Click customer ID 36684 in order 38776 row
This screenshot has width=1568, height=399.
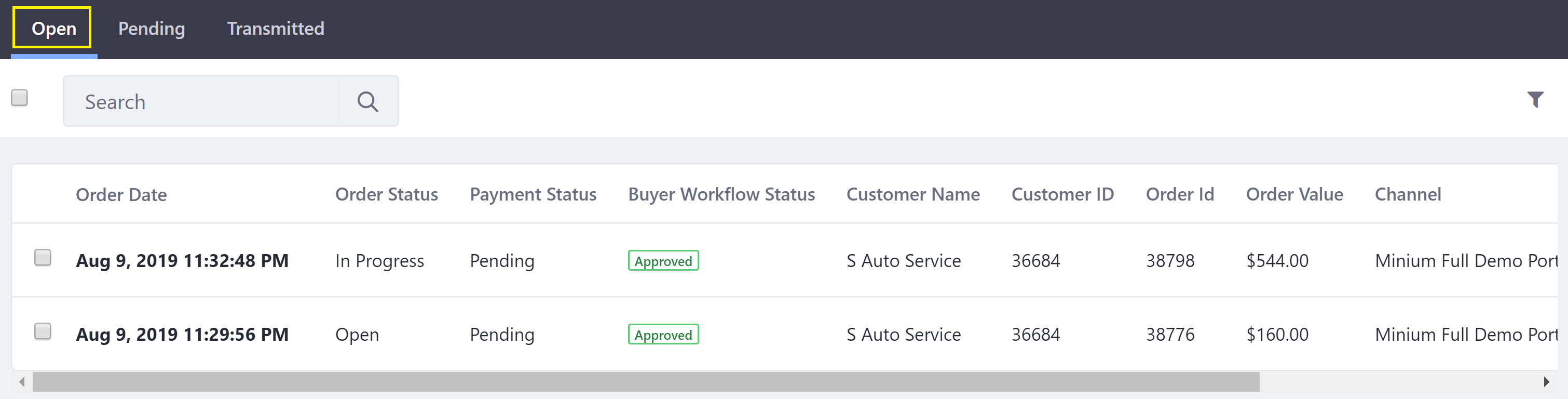[1036, 335]
